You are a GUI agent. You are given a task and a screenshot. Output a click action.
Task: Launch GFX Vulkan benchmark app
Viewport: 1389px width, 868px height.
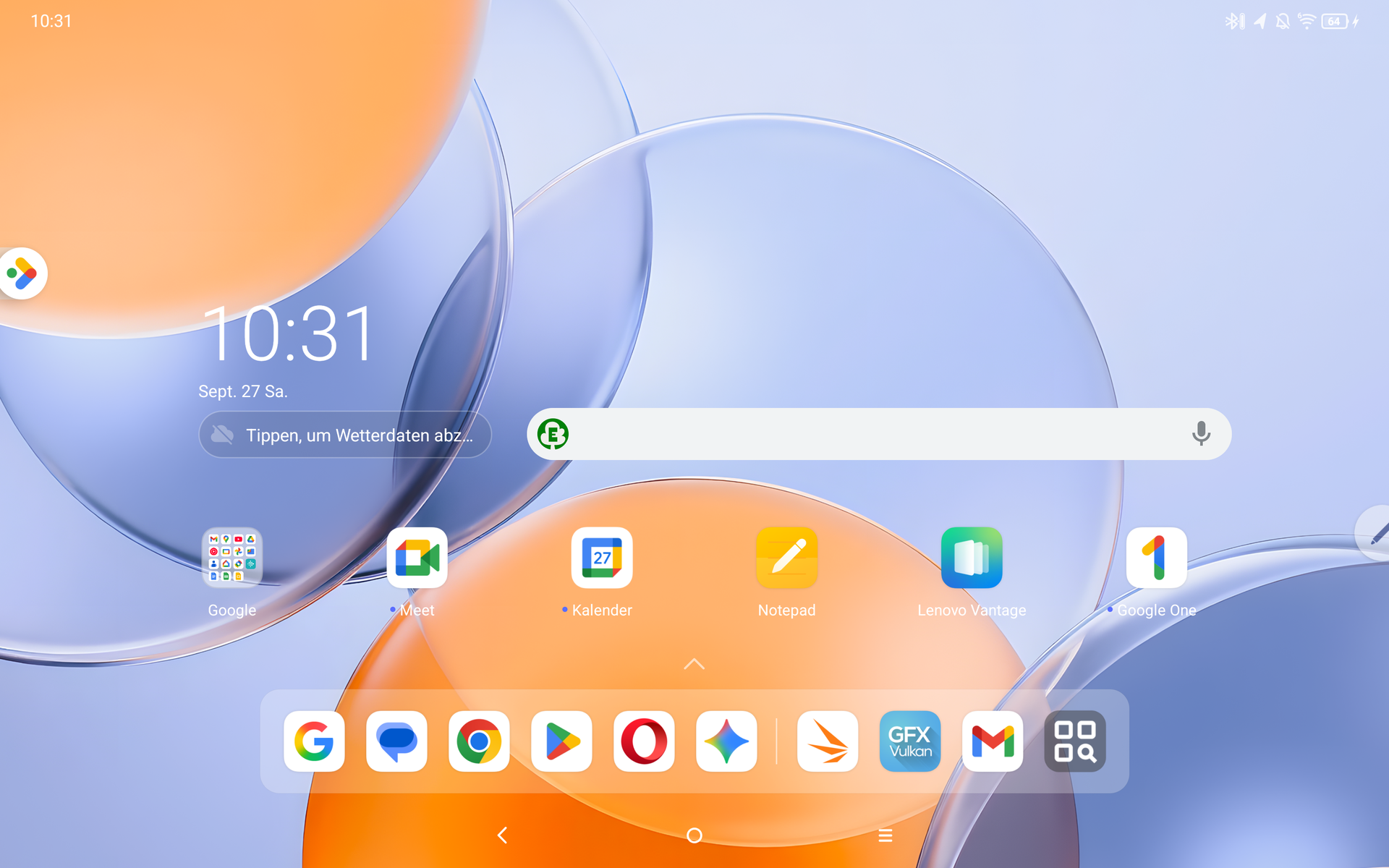point(909,741)
